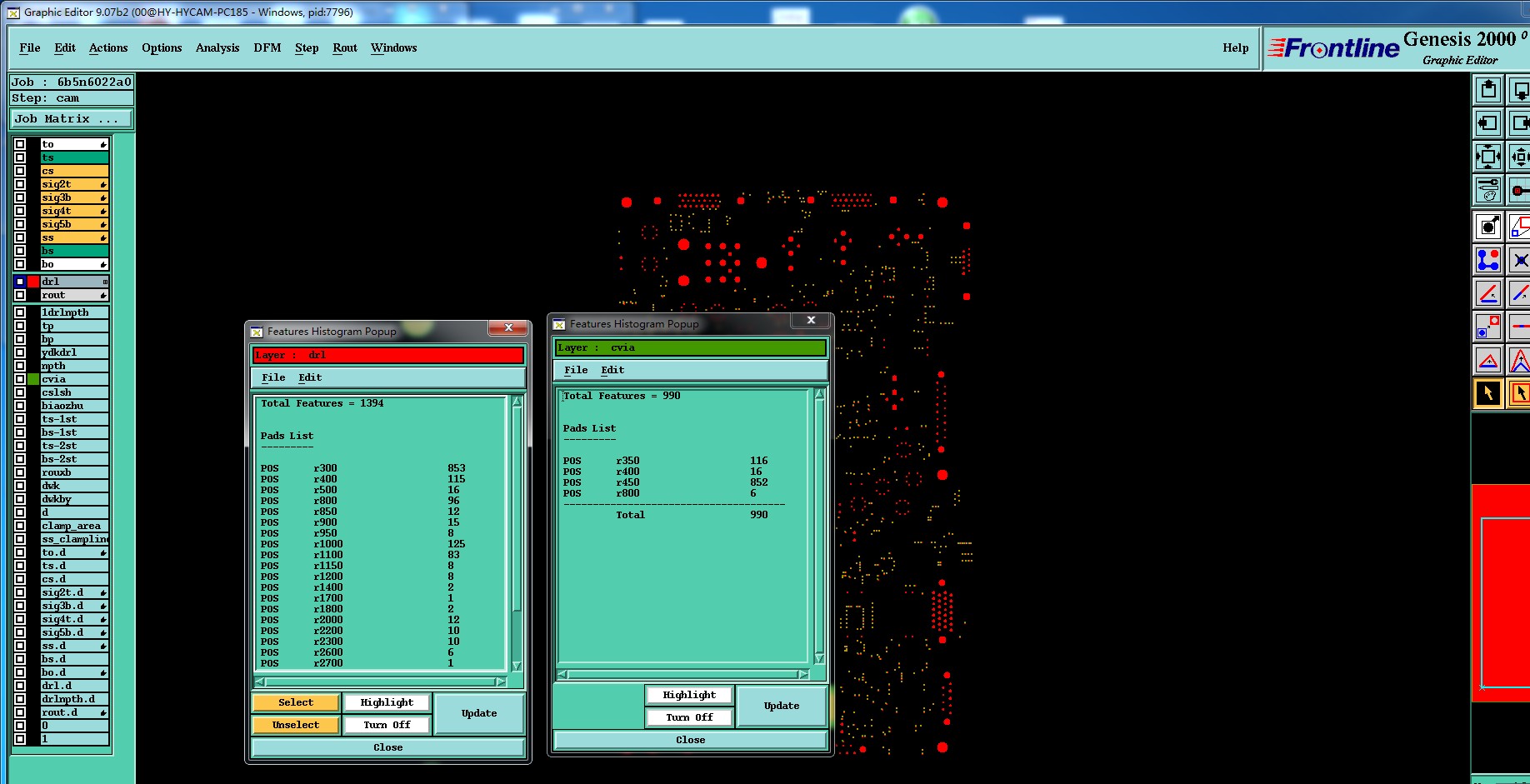Click Update in cvia histogram popup
The height and width of the screenshot is (784, 1530).
(x=782, y=706)
